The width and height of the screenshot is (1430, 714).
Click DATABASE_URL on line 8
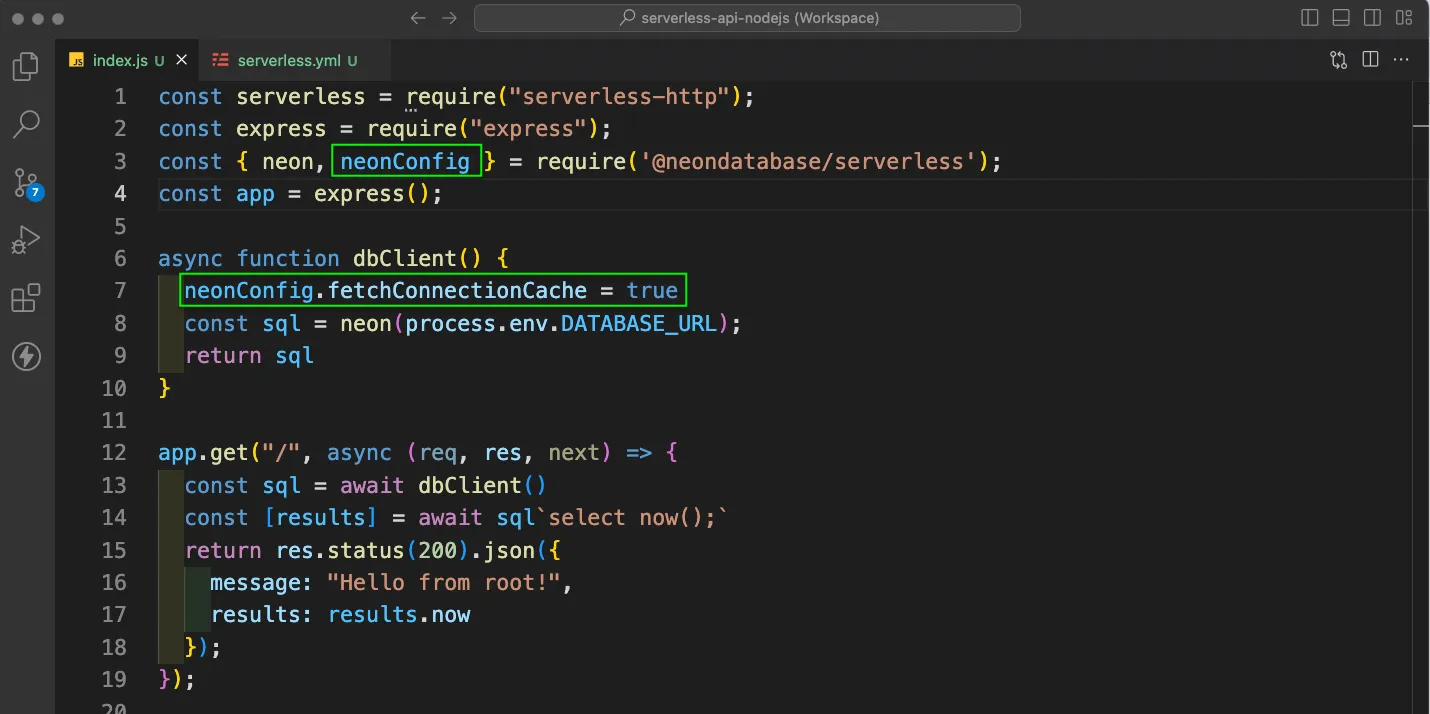[x=639, y=324]
